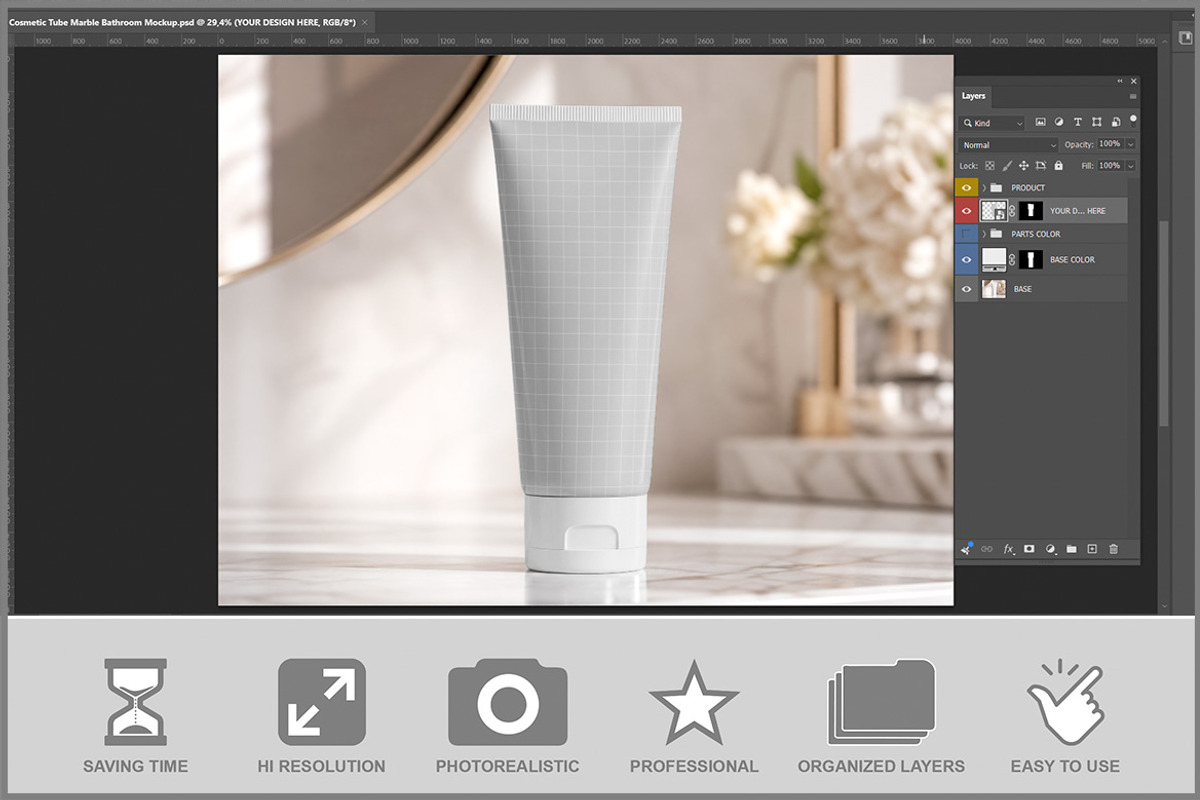Screen dimensions: 1200x800
Task: Click the PRODUCT group name
Action: pyautogui.click(x=1028, y=188)
